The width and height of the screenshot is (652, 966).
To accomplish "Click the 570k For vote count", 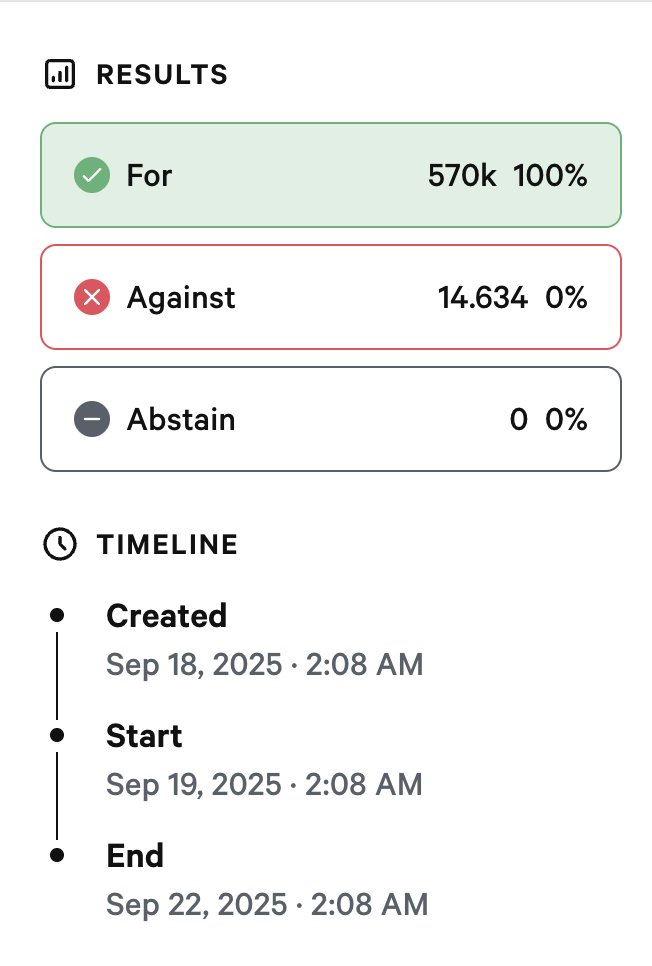I will pos(462,176).
